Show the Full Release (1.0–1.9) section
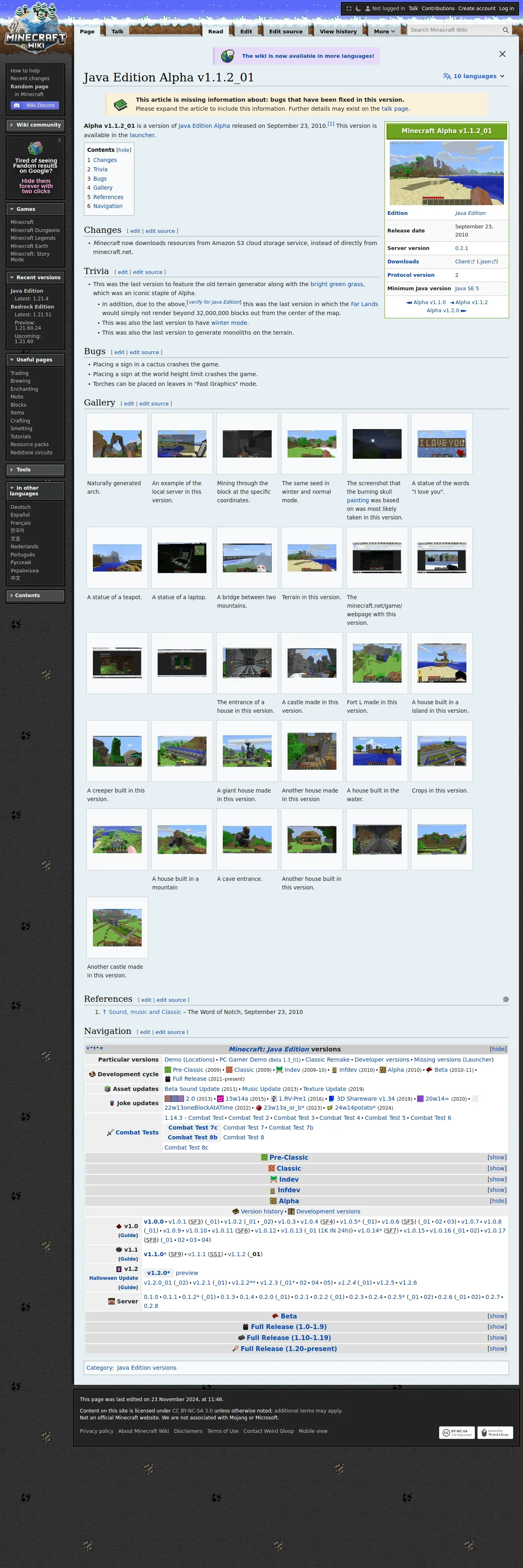Viewport: 523px width, 1568px height. click(x=497, y=1326)
